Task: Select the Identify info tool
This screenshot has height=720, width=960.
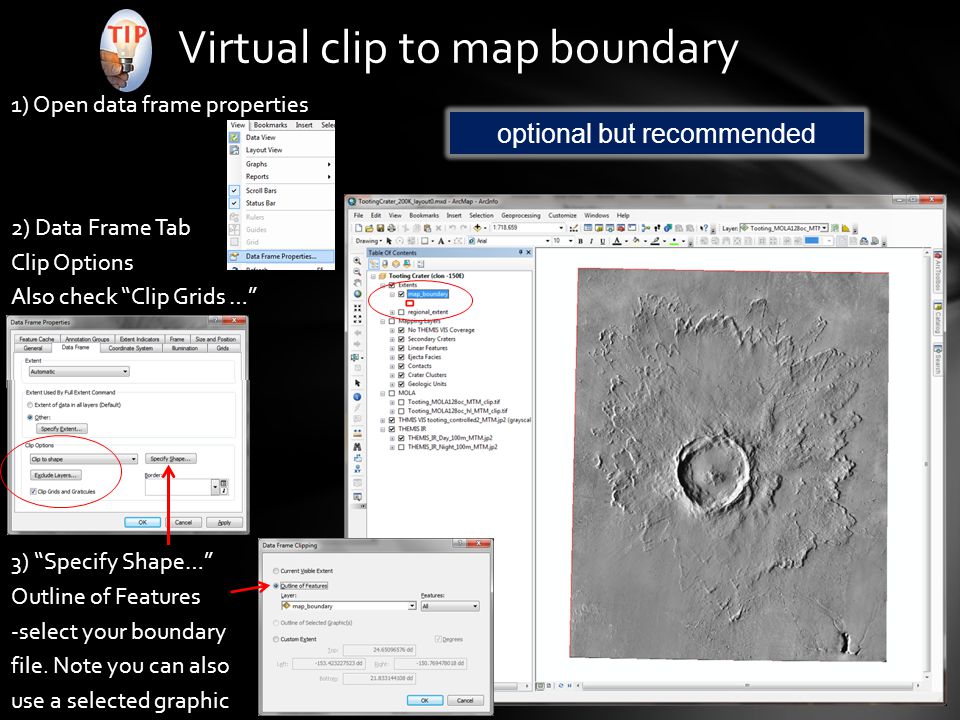Action: click(x=358, y=396)
